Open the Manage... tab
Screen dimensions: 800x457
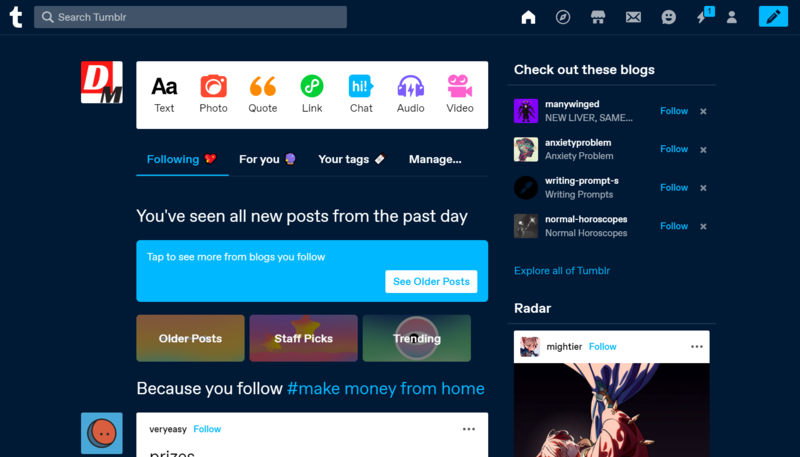[435, 159]
